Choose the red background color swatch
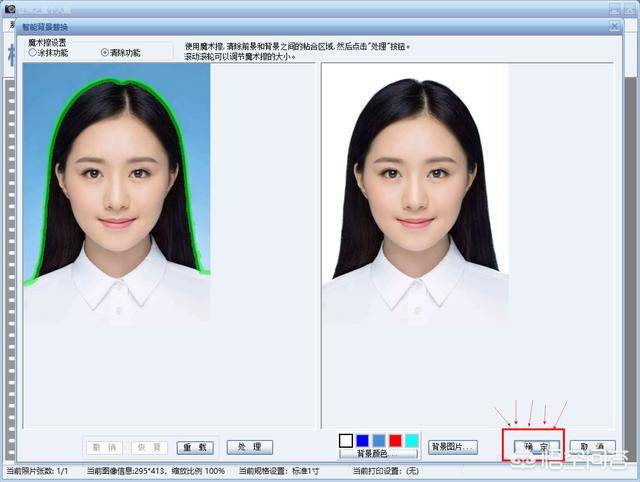This screenshot has width=640, height=482. (x=396, y=441)
